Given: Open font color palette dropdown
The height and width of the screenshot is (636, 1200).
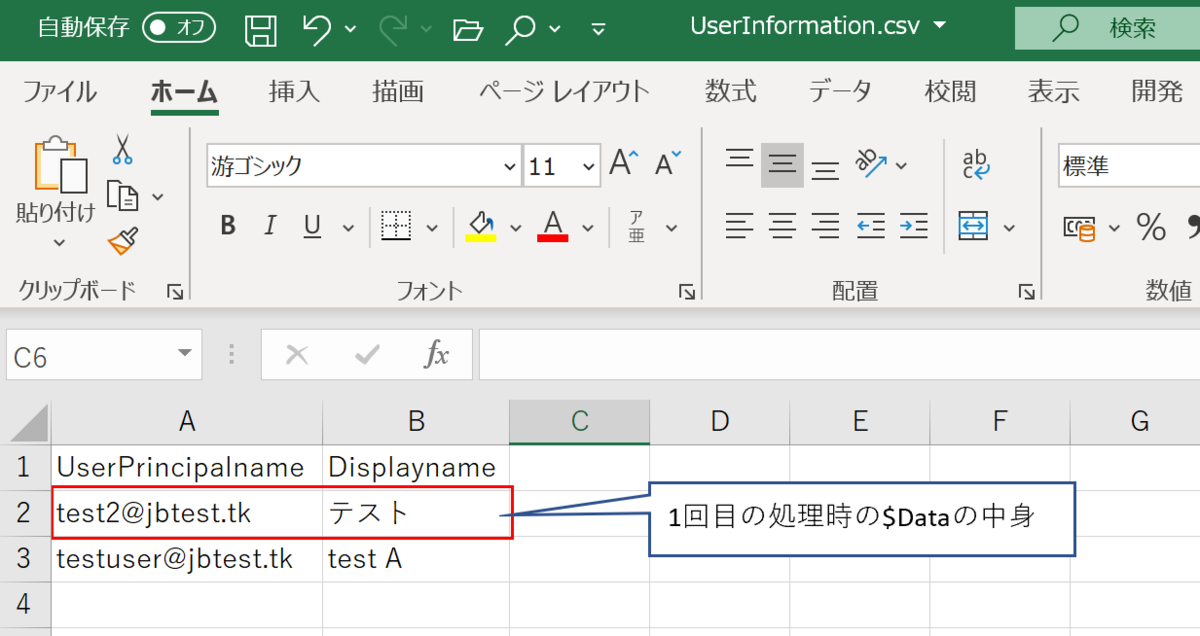Looking at the screenshot, I should [x=588, y=227].
